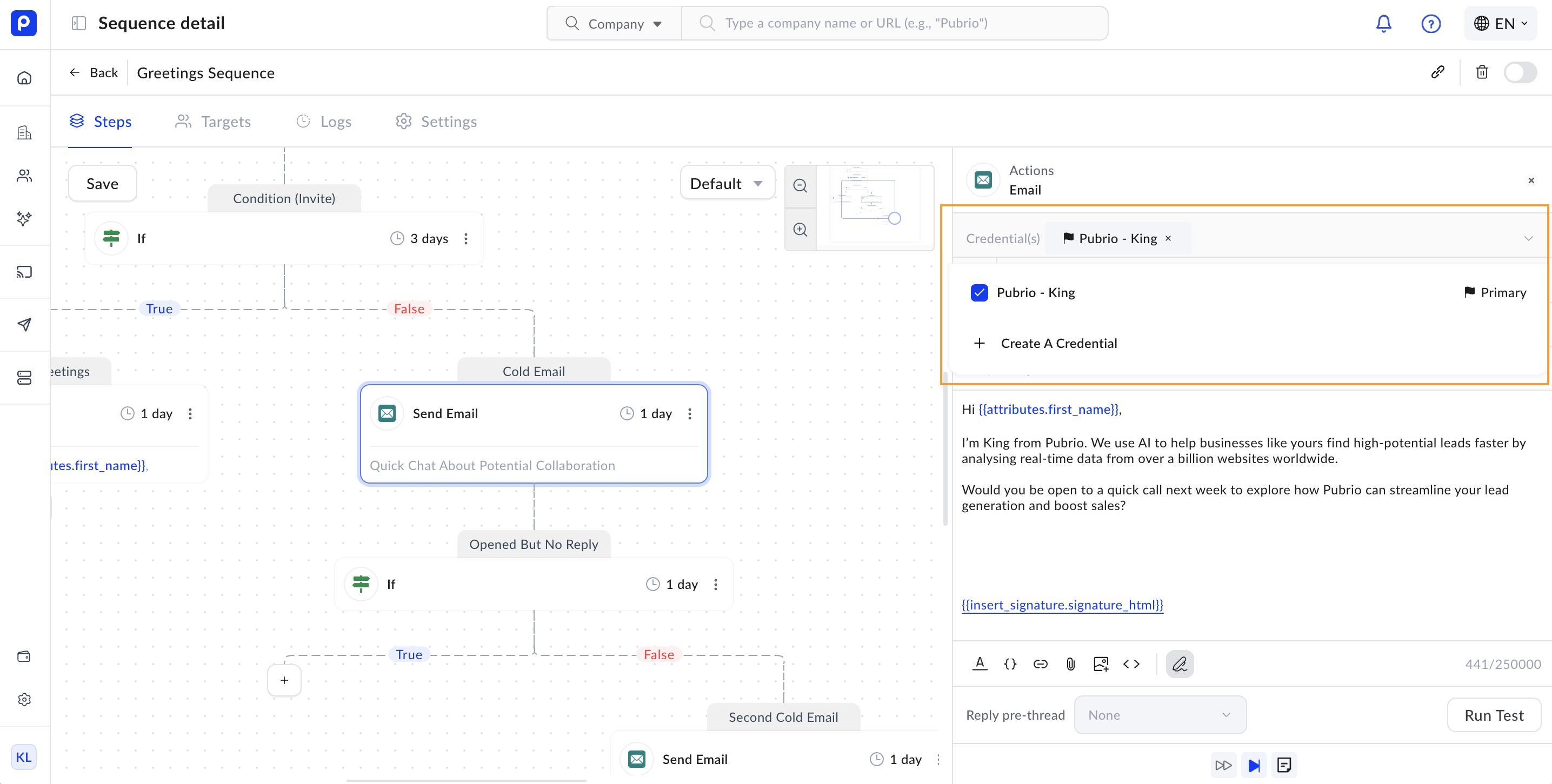Collapse the left sidebar panel toggle
1552x784 pixels.
pos(78,23)
